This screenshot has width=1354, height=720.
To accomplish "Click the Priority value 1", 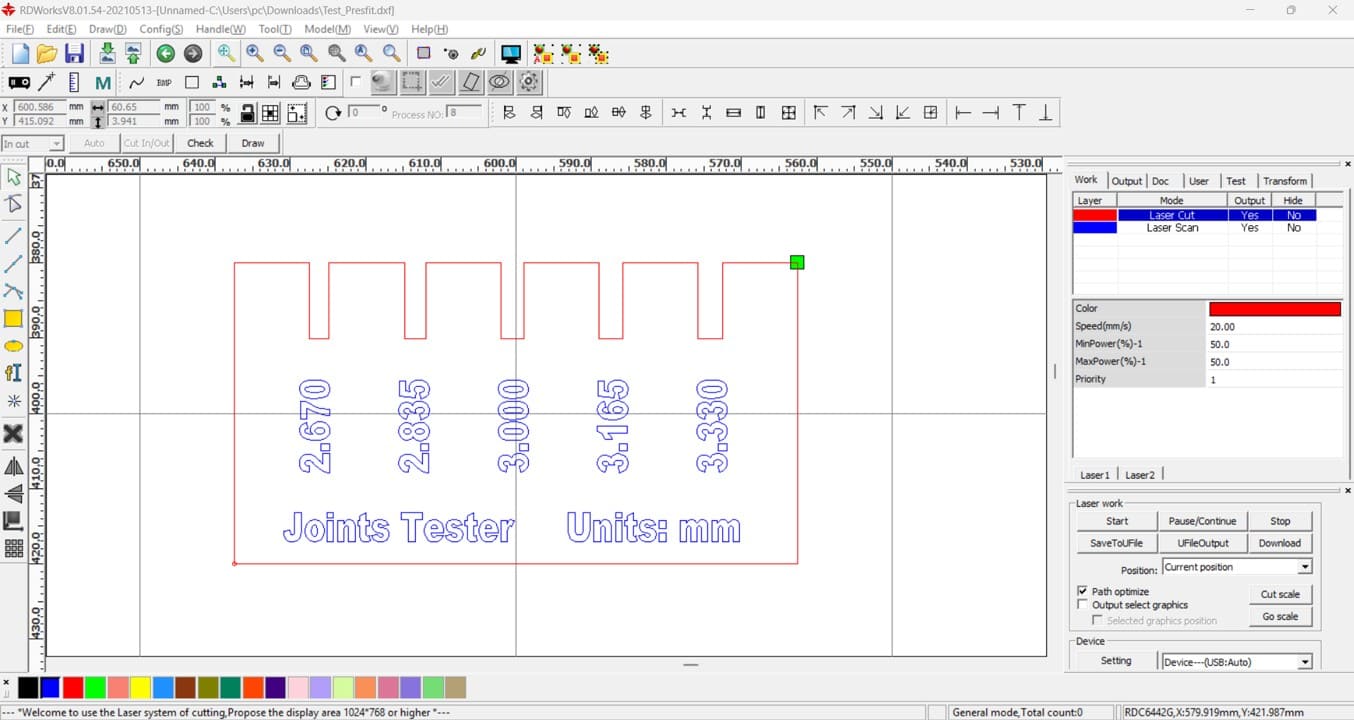I will [x=1213, y=380].
